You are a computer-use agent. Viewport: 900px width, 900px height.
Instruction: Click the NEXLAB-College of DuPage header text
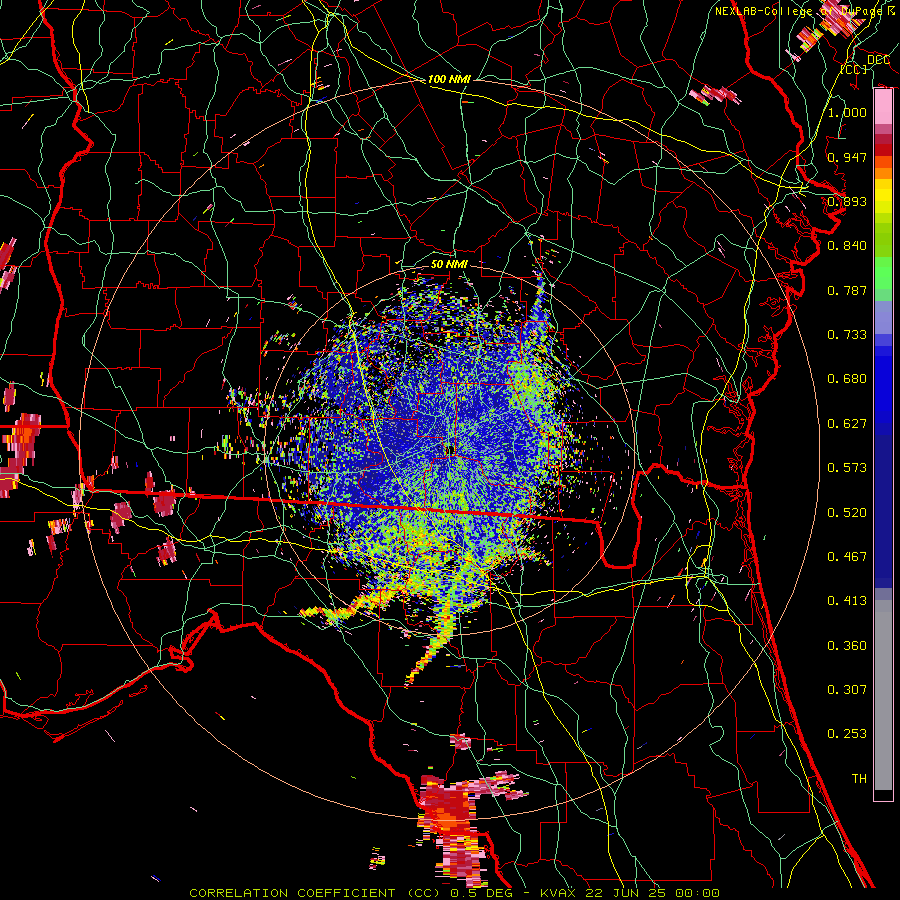[801, 11]
